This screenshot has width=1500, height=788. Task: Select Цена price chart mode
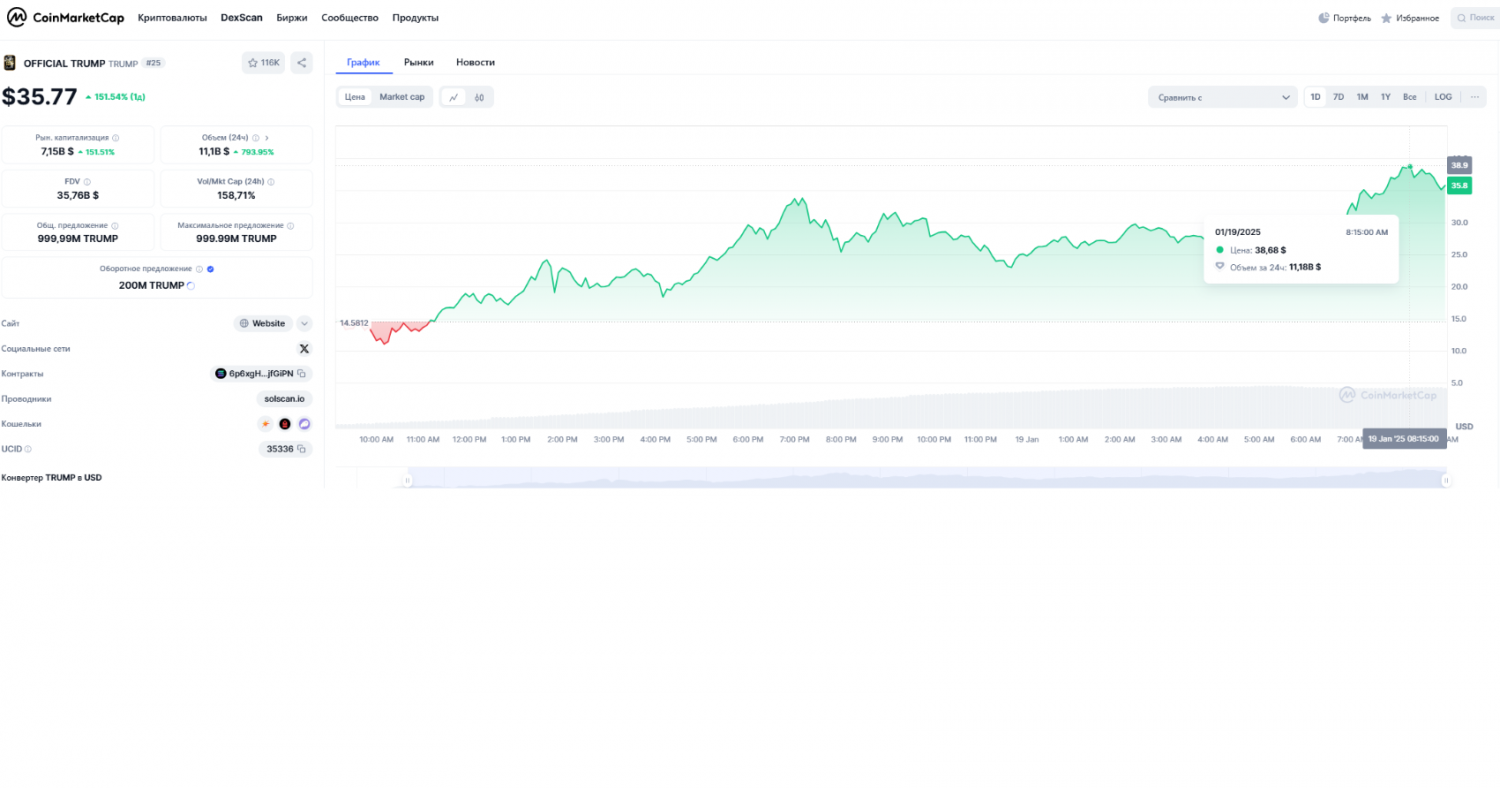pos(355,97)
